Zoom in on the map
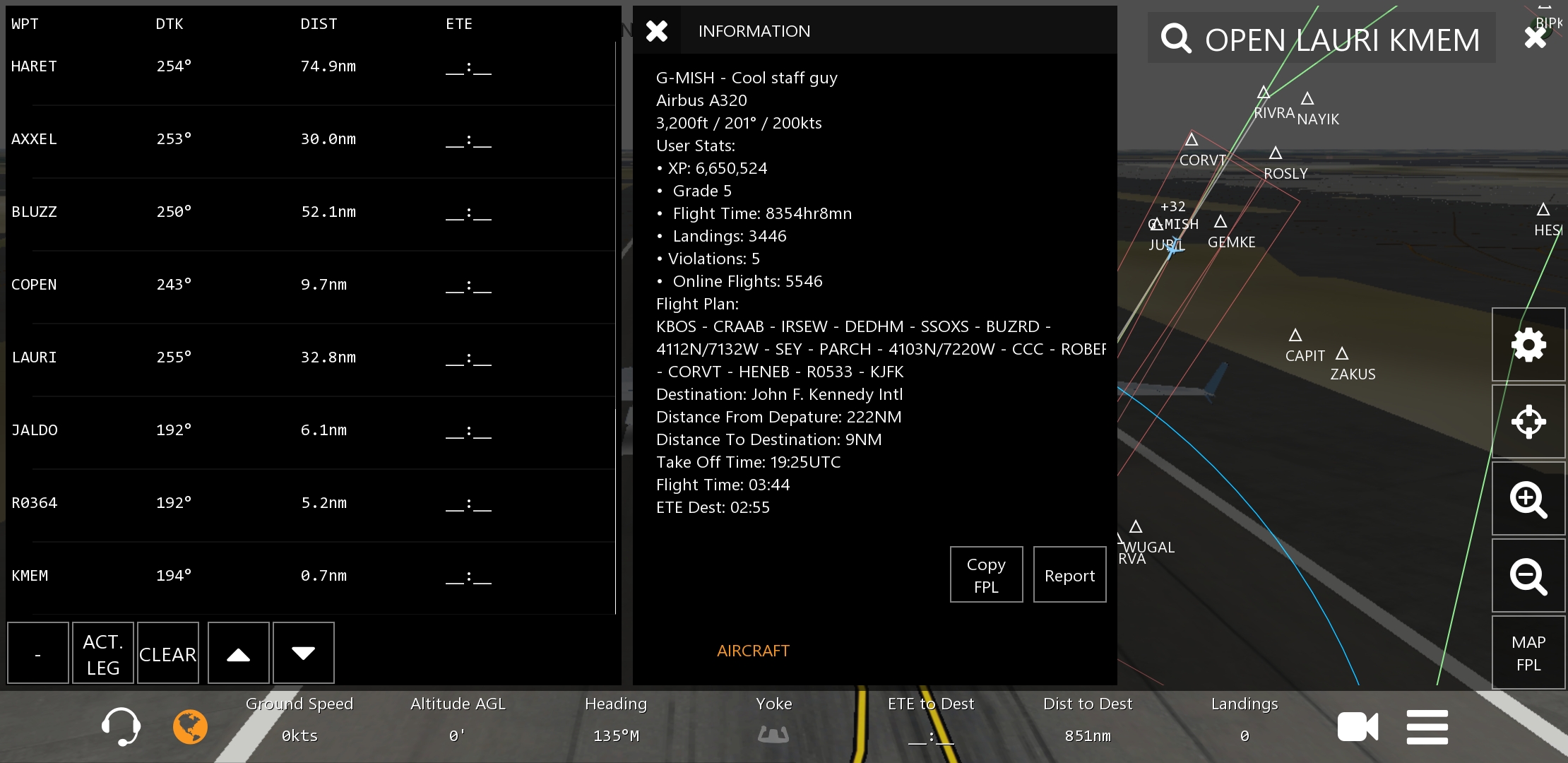 point(1528,499)
